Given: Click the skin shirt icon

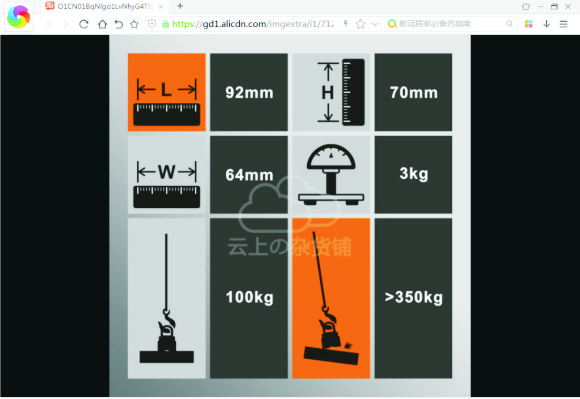Looking at the screenshot, I should (526, 7).
